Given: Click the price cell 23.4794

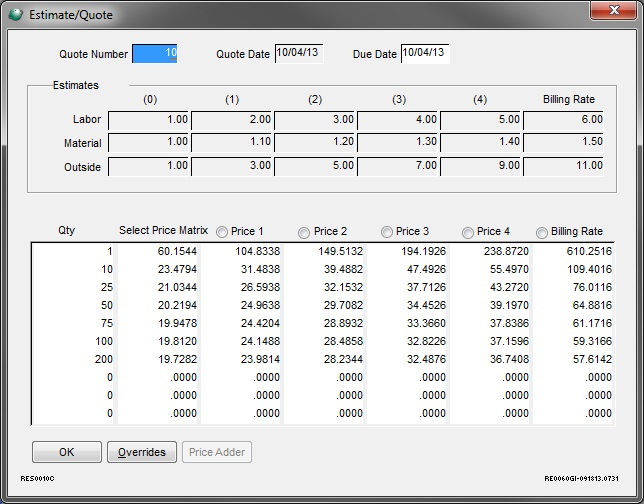Looking at the screenshot, I should [158, 269].
